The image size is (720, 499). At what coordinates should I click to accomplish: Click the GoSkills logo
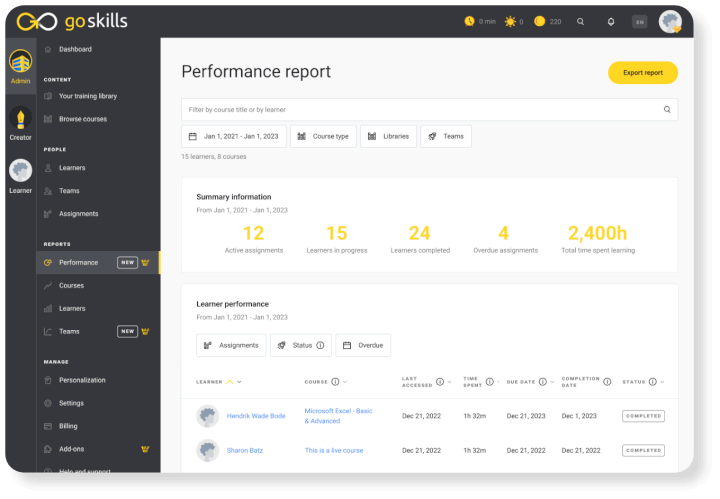(72, 21)
